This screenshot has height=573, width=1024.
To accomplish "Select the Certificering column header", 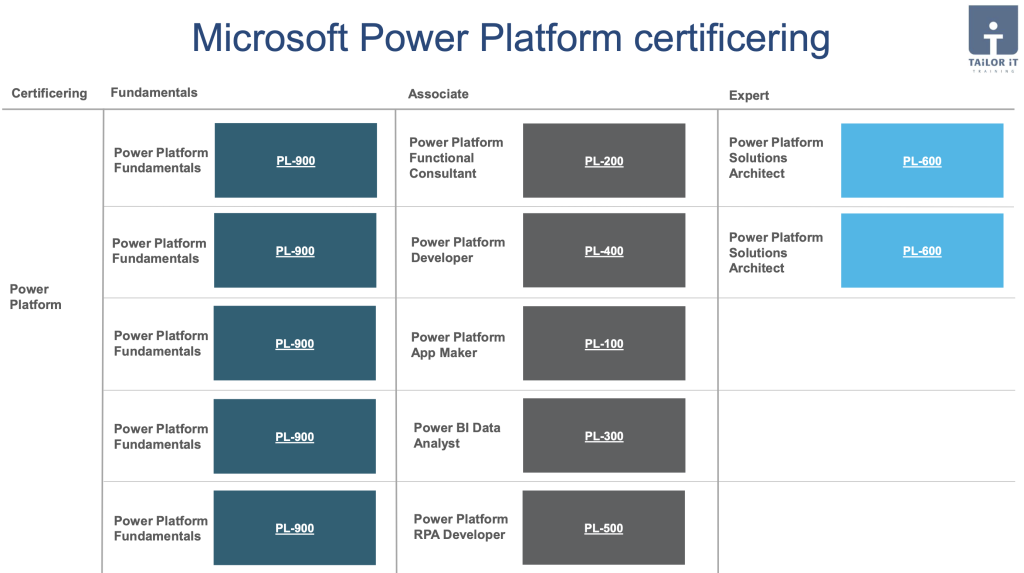I will tap(49, 93).
